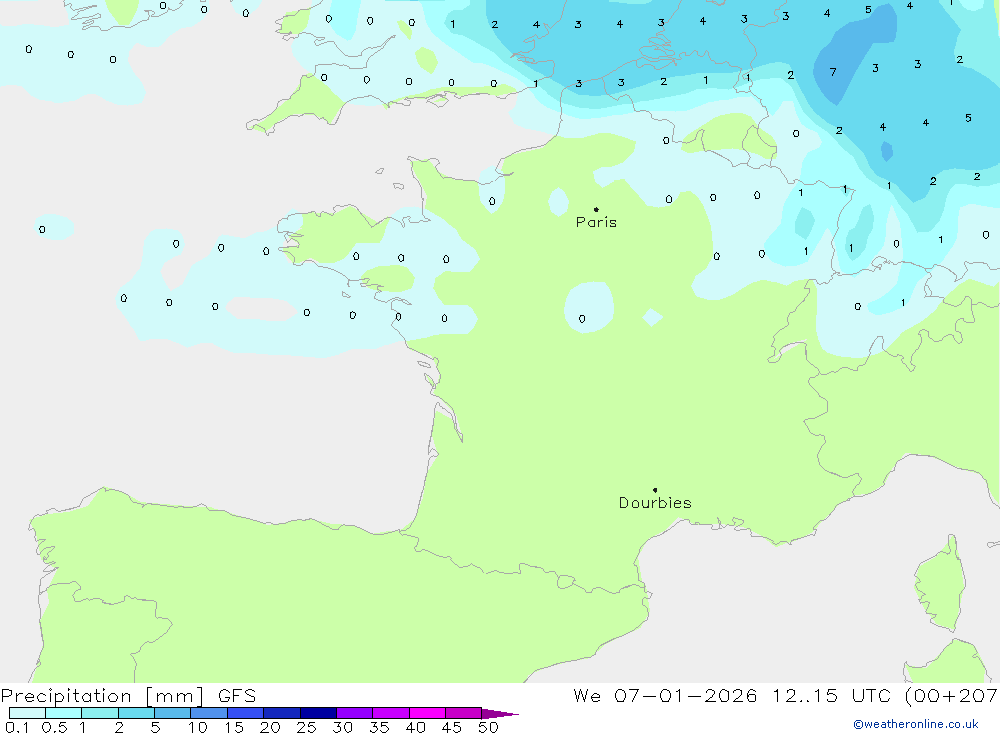Image resolution: width=1000 pixels, height=733 pixels.
Task: Pick the 2–5 mm legend color swatch
Action: pyautogui.click(x=136, y=713)
